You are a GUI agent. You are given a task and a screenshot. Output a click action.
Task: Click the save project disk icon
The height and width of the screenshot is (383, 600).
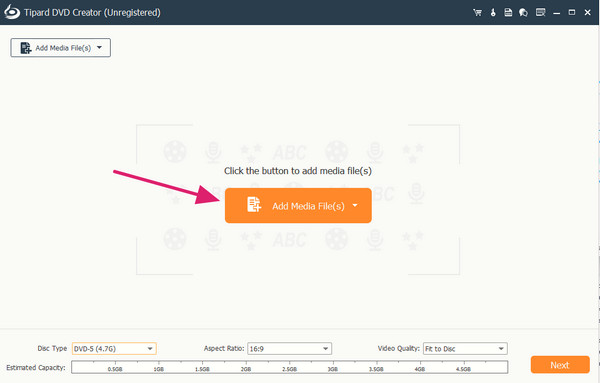click(x=508, y=13)
